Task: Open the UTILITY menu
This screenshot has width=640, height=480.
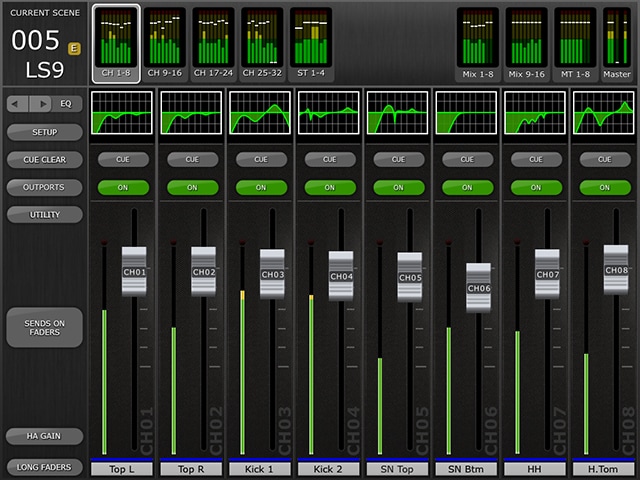Action: point(44,215)
